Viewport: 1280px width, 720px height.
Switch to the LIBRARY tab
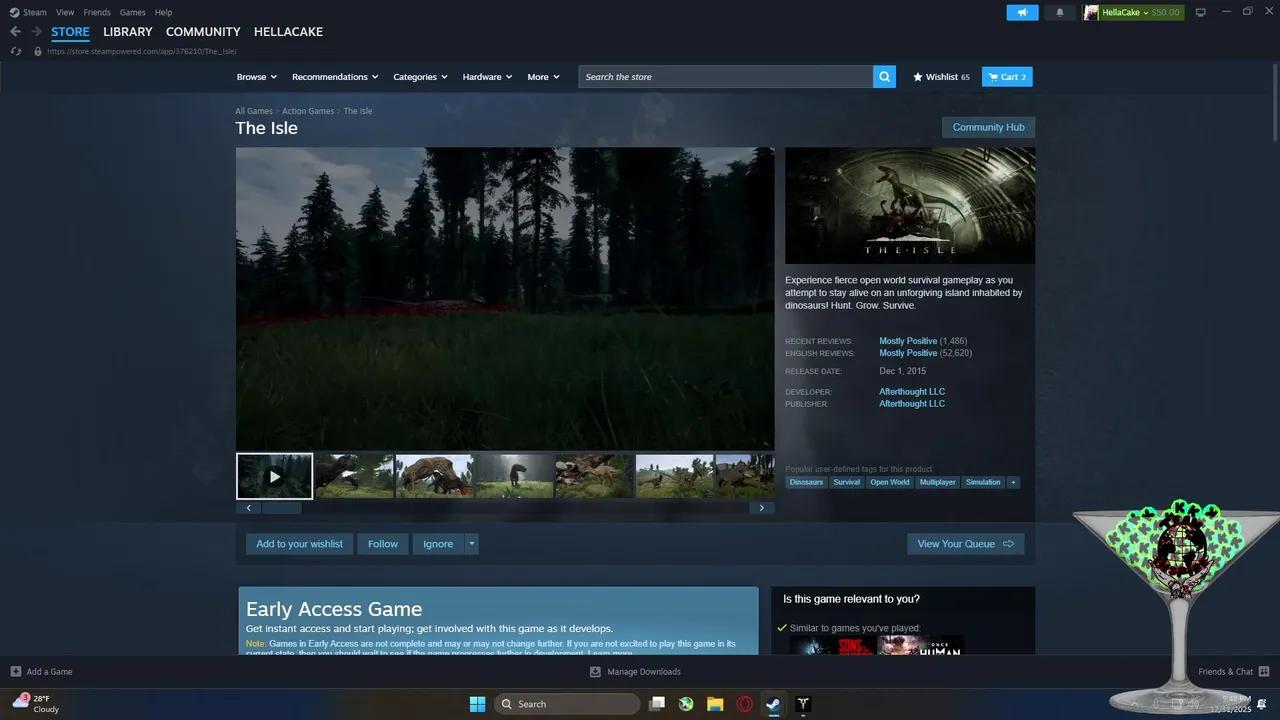(128, 32)
